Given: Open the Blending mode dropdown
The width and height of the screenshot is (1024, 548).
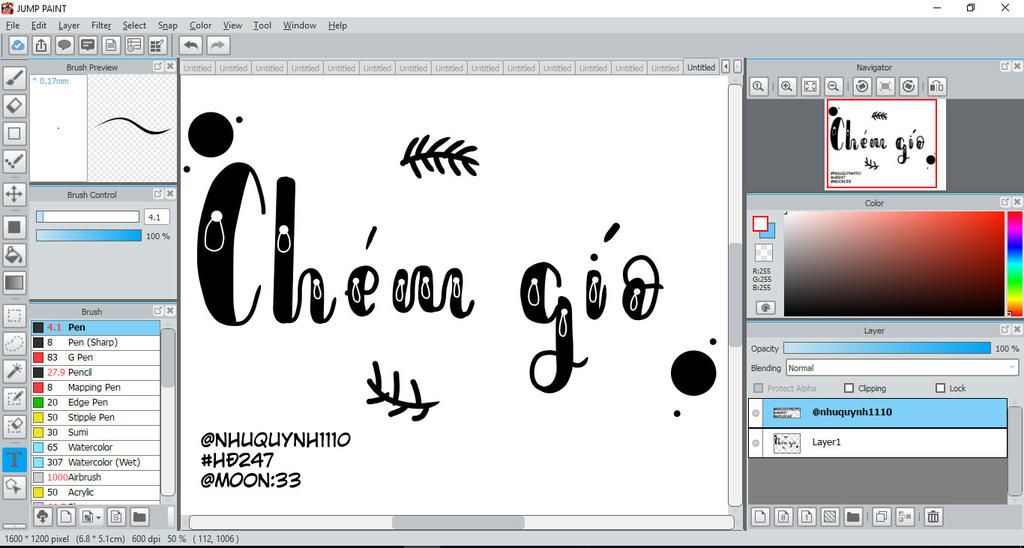Looking at the screenshot, I should tap(902, 368).
